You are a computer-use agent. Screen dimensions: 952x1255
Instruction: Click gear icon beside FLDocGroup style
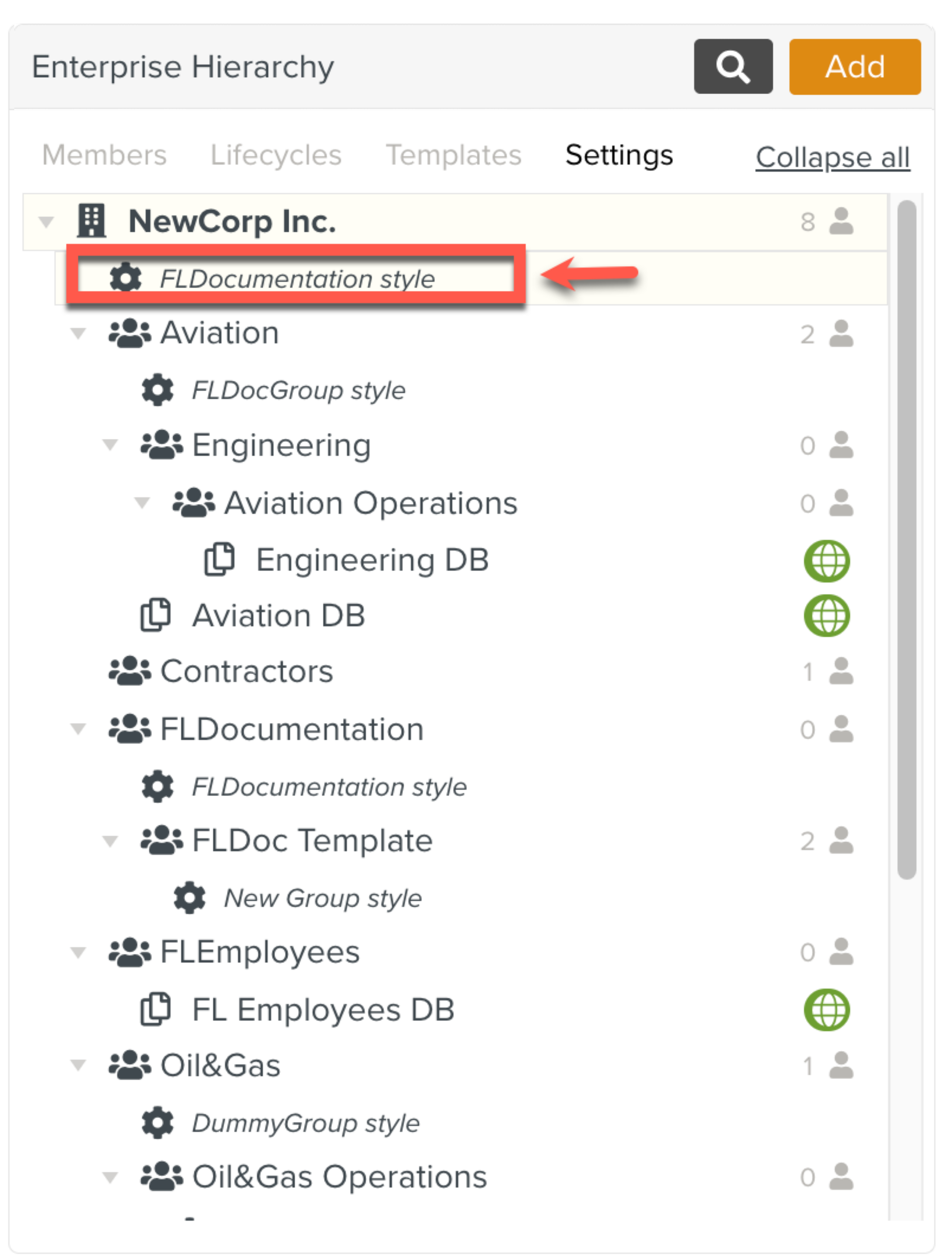click(157, 390)
